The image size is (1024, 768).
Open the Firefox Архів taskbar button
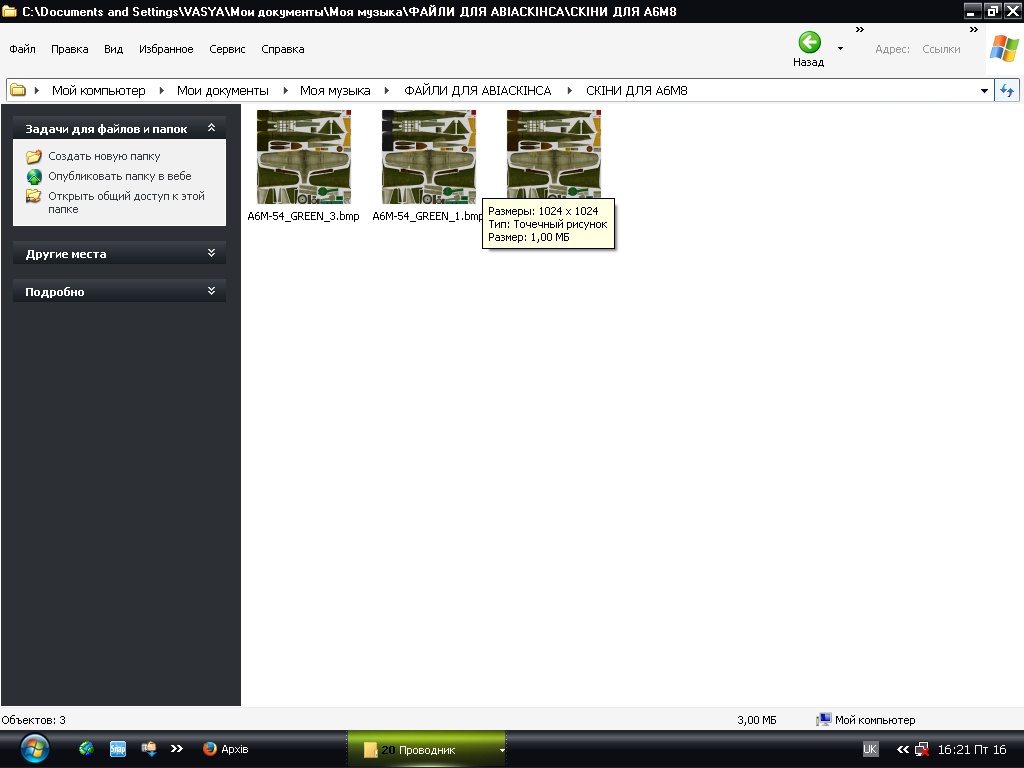[226, 749]
